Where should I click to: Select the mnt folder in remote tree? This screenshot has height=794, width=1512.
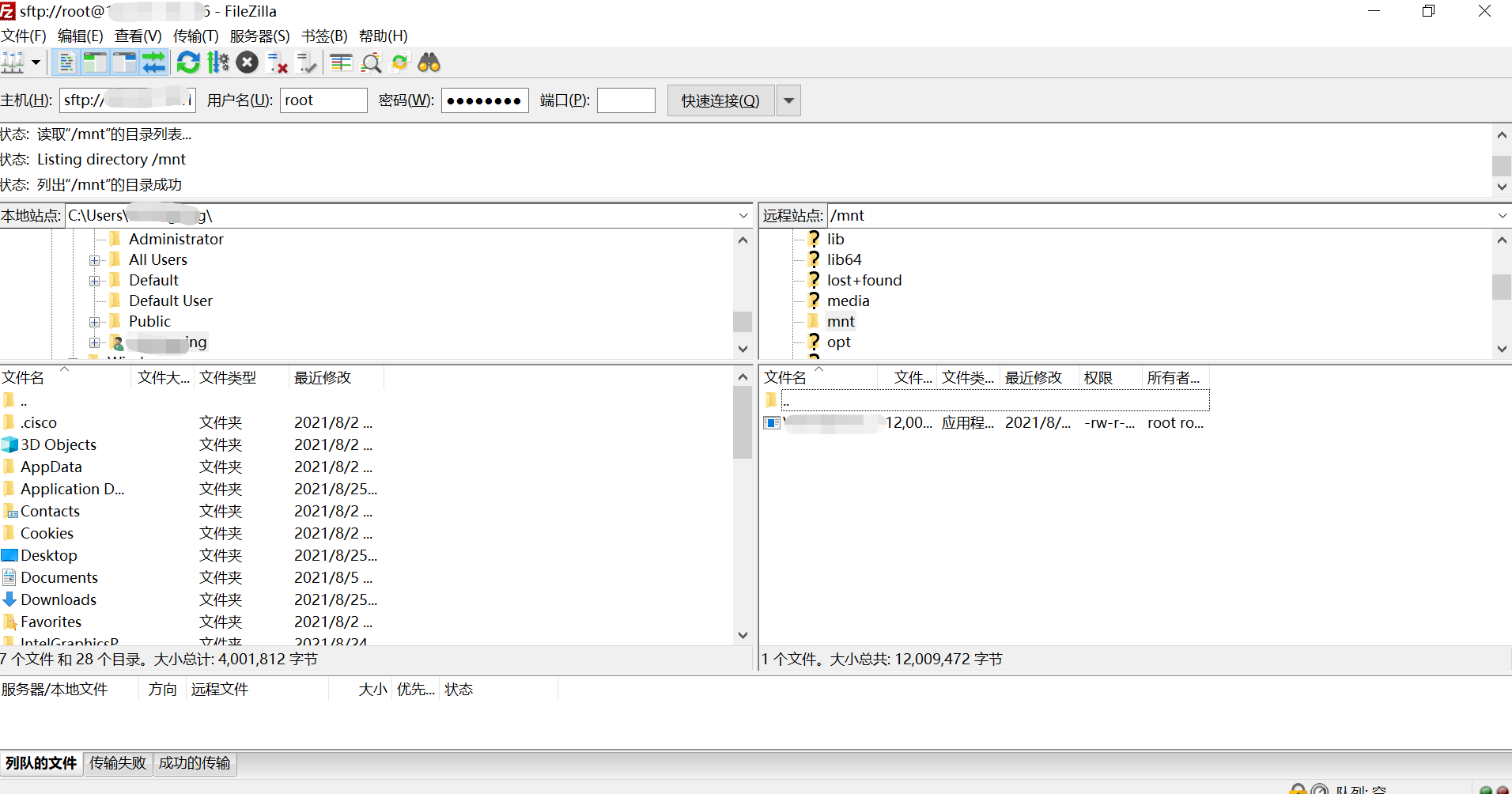coord(841,322)
